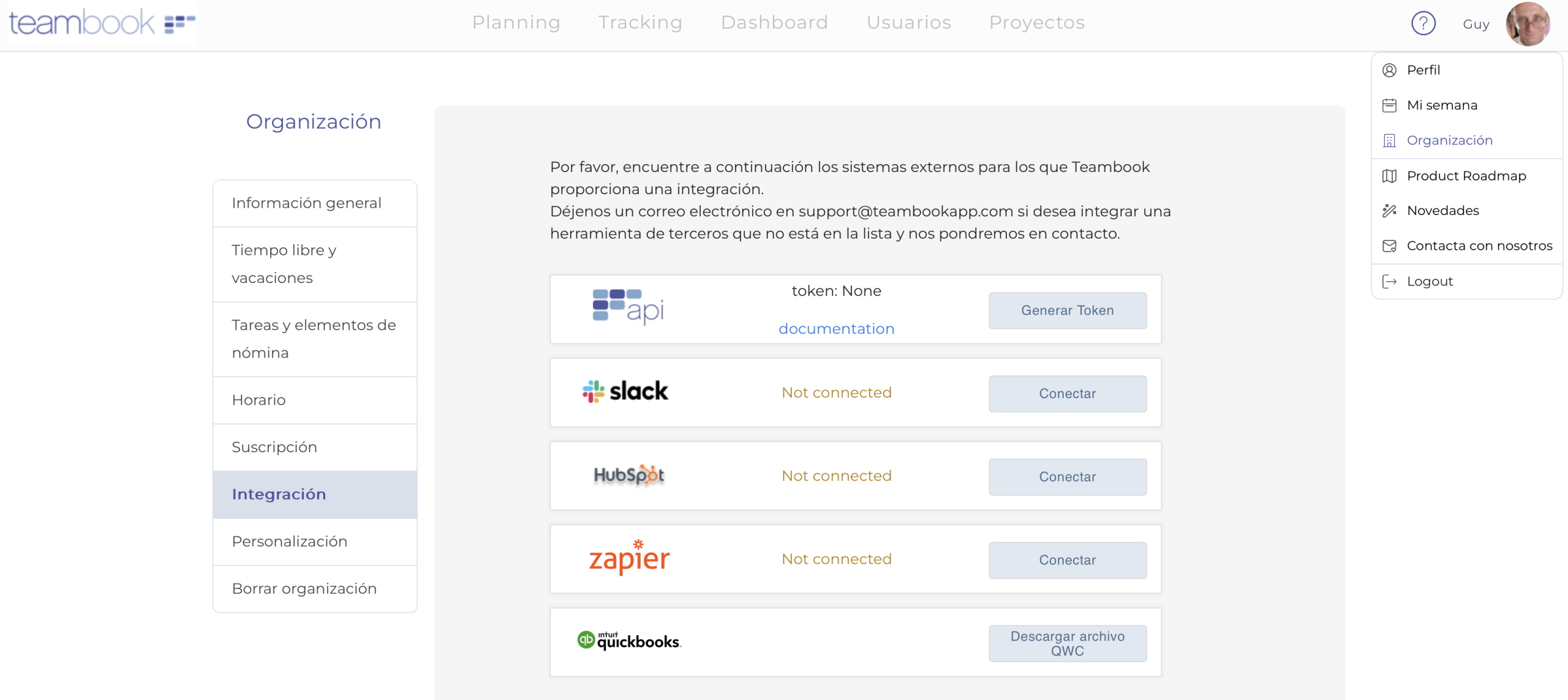Select Suscripción in the organization sidebar
This screenshot has width=1568, height=700.
(274, 448)
